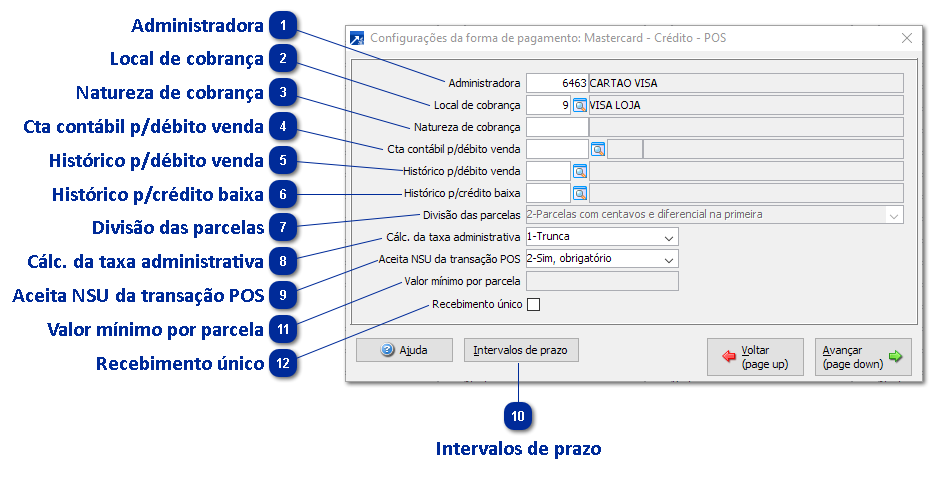Screen dimensions: 936x477
Task: Click the Natureza de cobrança input field
Action: point(556,127)
